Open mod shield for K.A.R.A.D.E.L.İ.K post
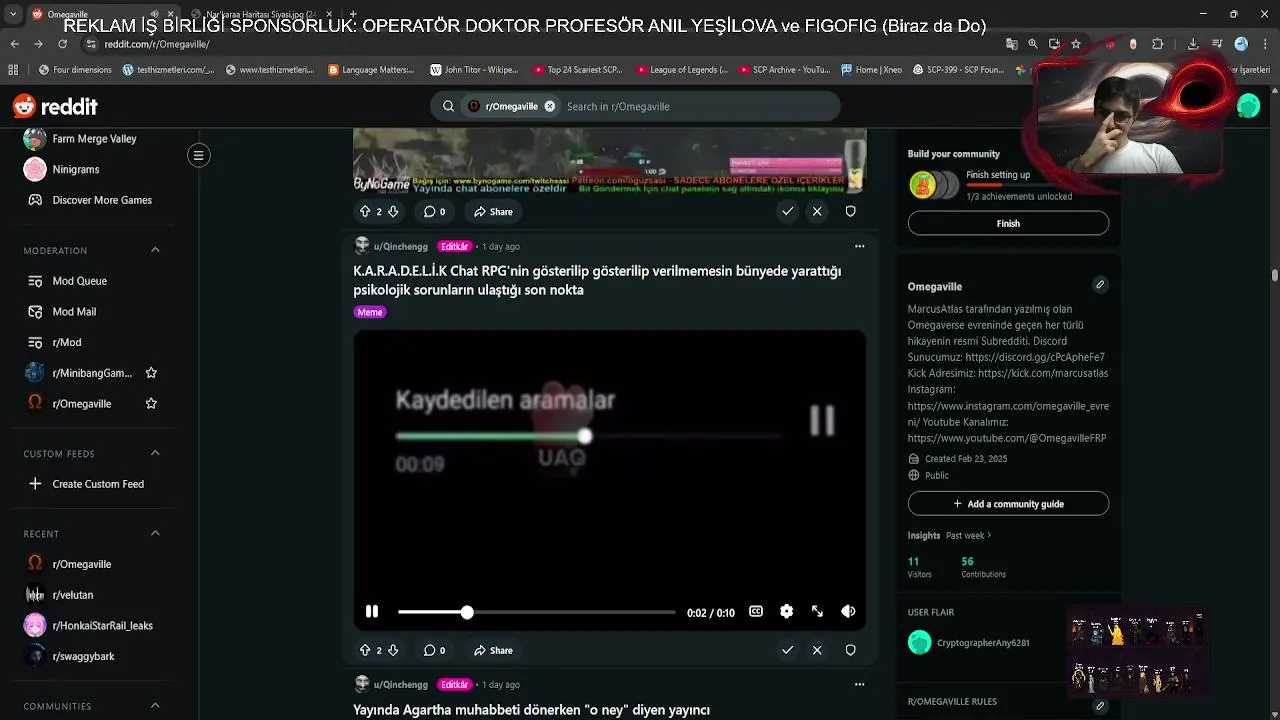The image size is (1280, 720). pos(850,650)
